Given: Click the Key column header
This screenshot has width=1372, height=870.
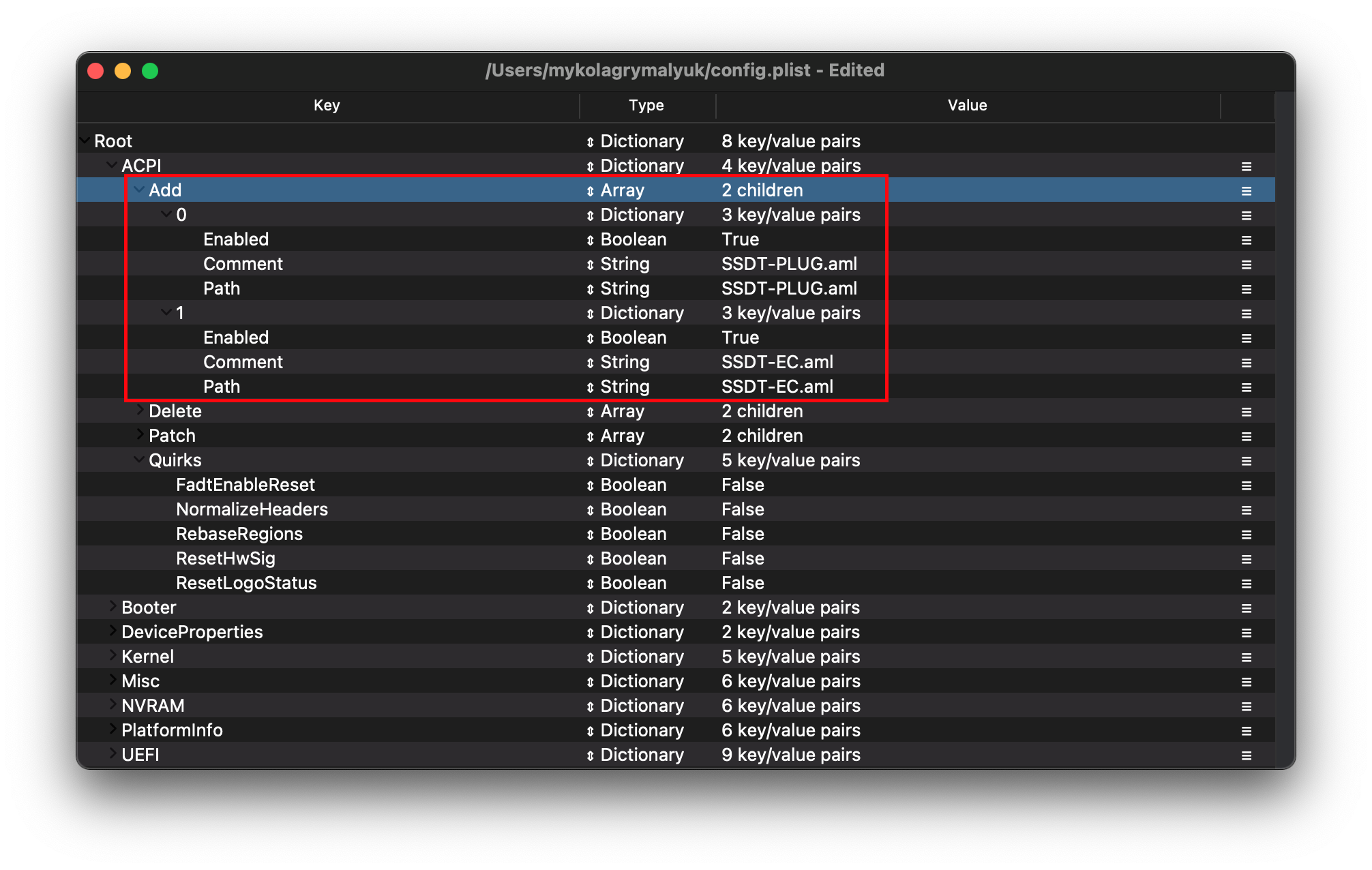Looking at the screenshot, I should (x=327, y=105).
